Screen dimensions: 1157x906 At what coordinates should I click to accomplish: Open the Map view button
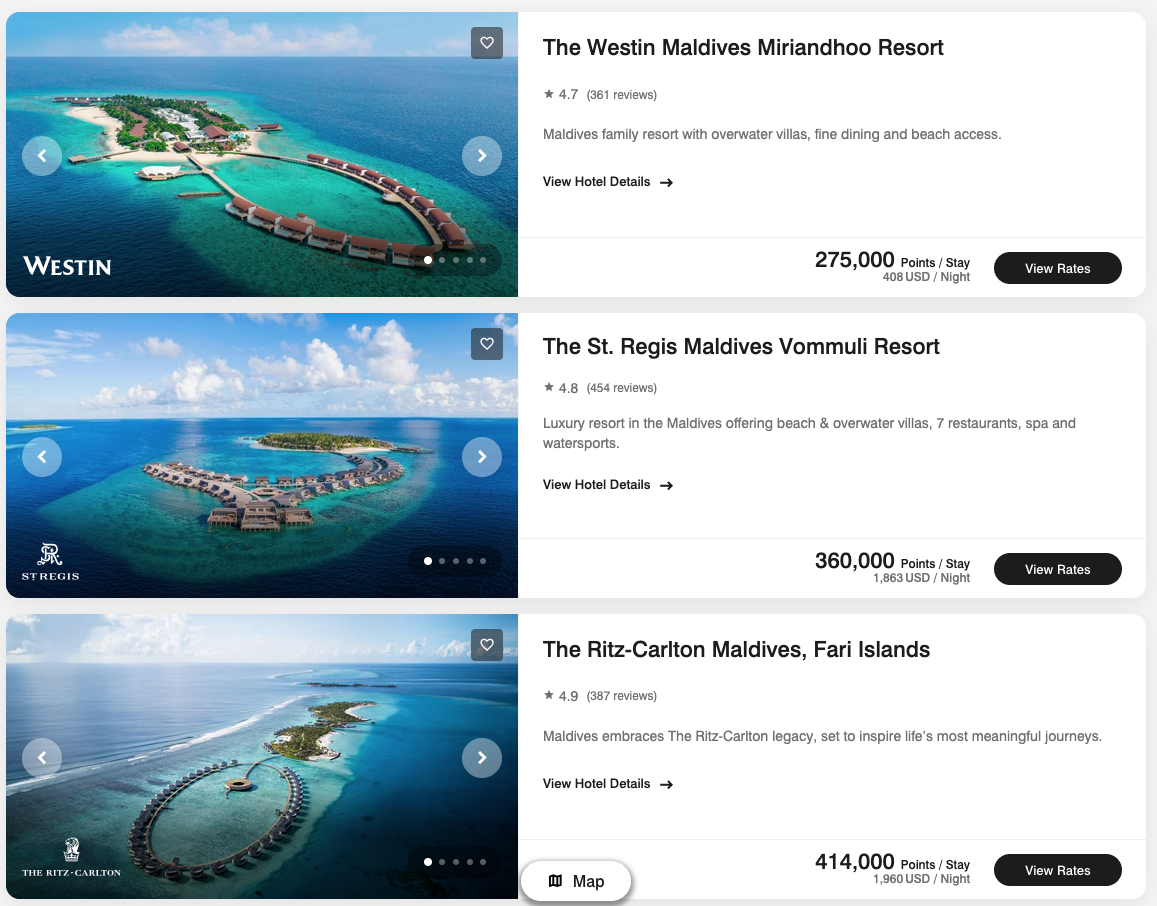click(576, 881)
